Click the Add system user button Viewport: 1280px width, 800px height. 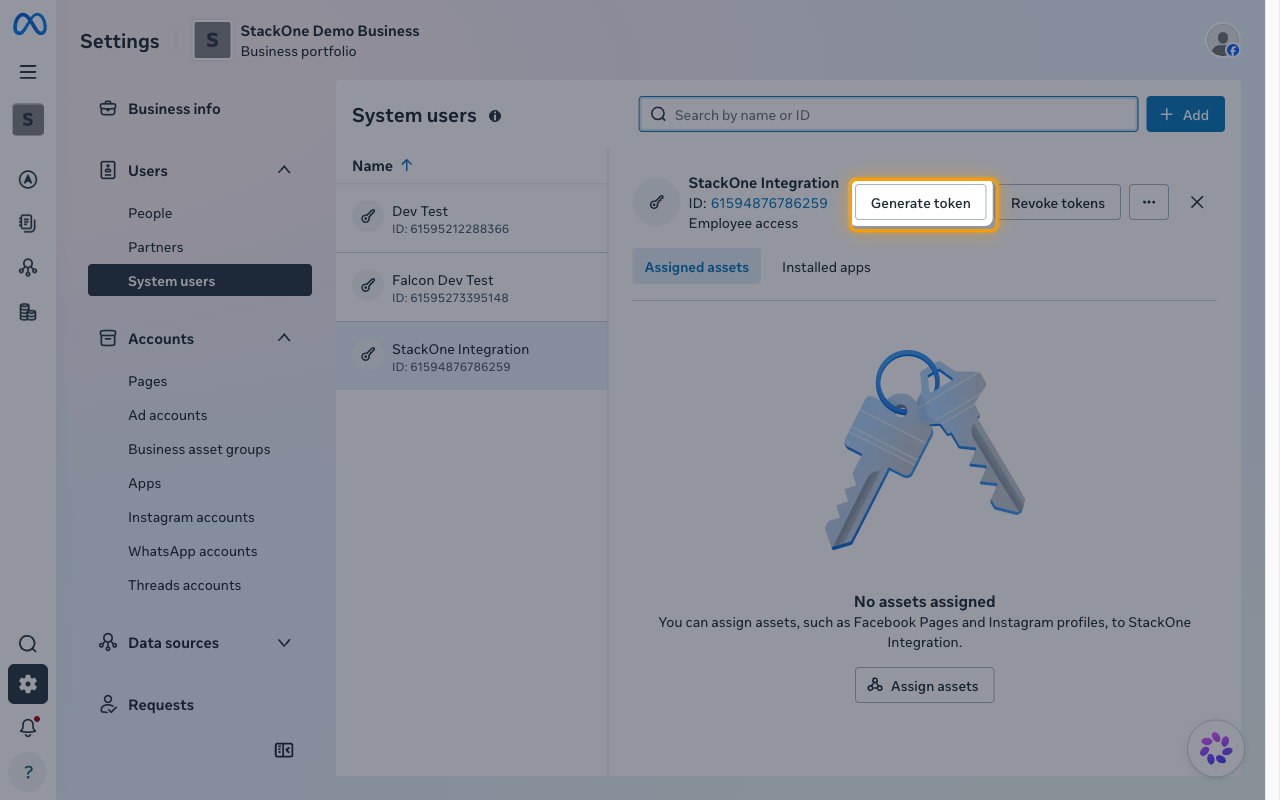pos(1185,114)
